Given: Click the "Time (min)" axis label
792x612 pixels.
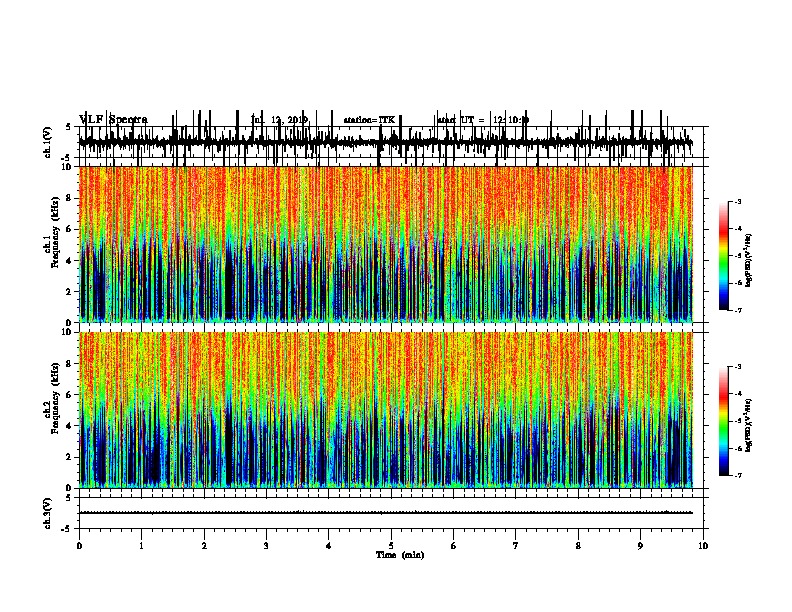Looking at the screenshot, I should pyautogui.click(x=400, y=555).
